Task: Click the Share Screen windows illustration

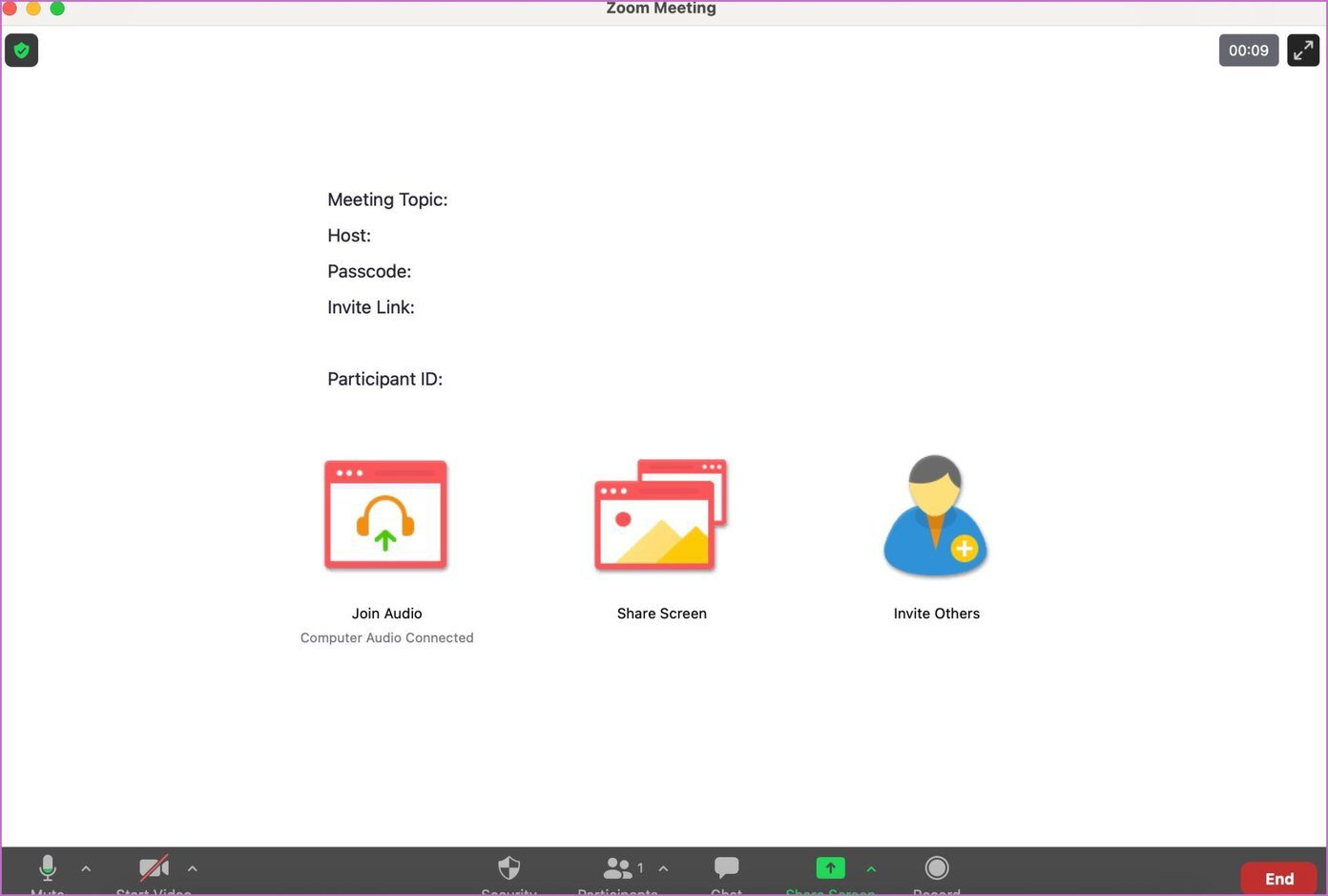Action: (661, 515)
